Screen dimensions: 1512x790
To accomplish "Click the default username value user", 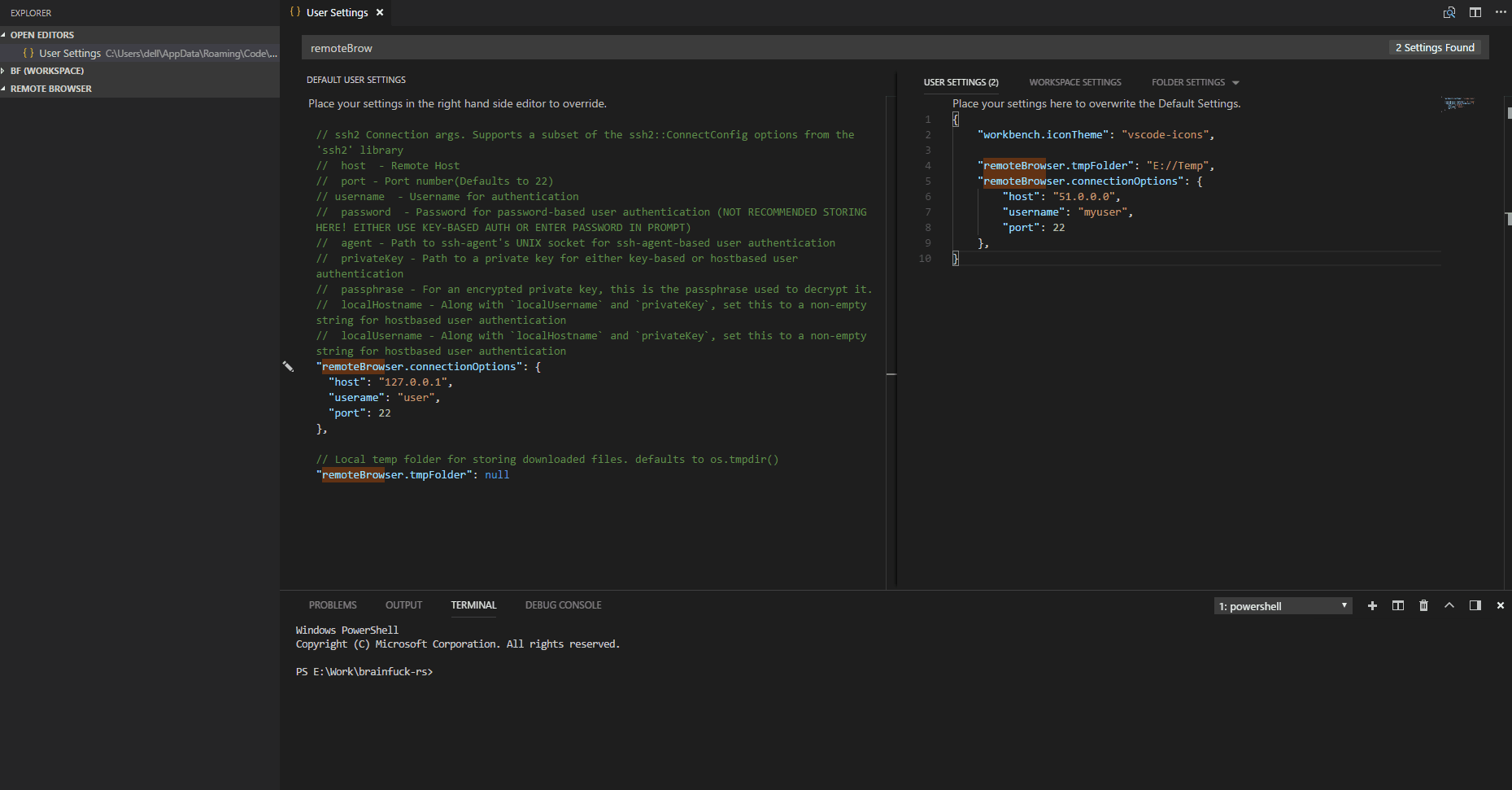I will 416,397.
